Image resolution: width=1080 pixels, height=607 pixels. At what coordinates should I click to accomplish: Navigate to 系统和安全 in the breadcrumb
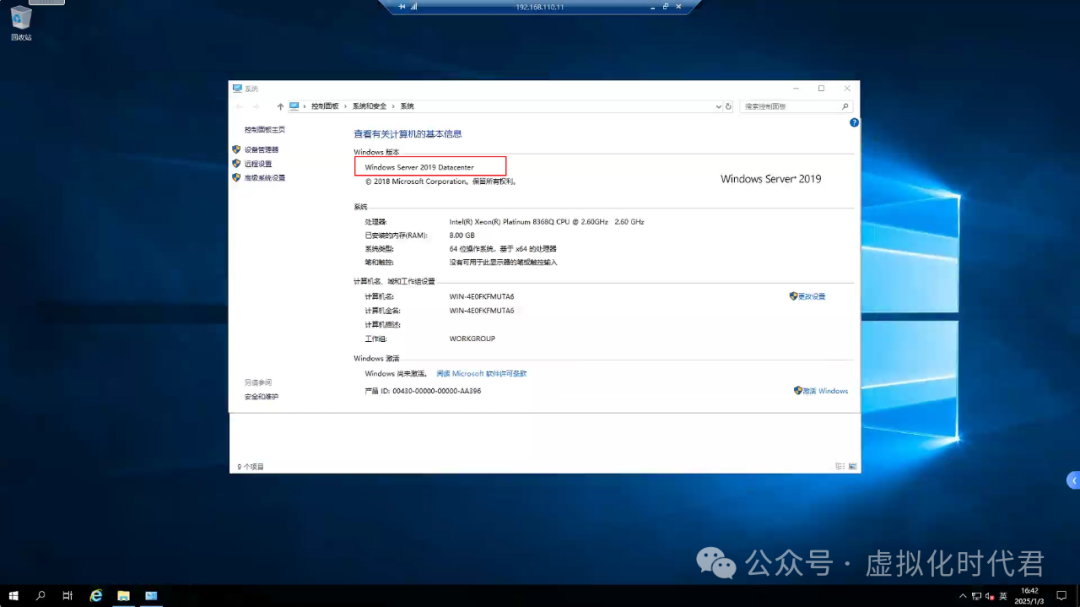[x=370, y=107]
